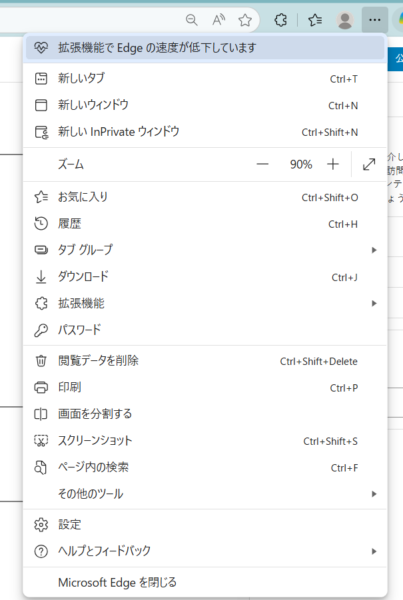Click the find on page icon
The width and height of the screenshot is (403, 600).
pos(41,467)
